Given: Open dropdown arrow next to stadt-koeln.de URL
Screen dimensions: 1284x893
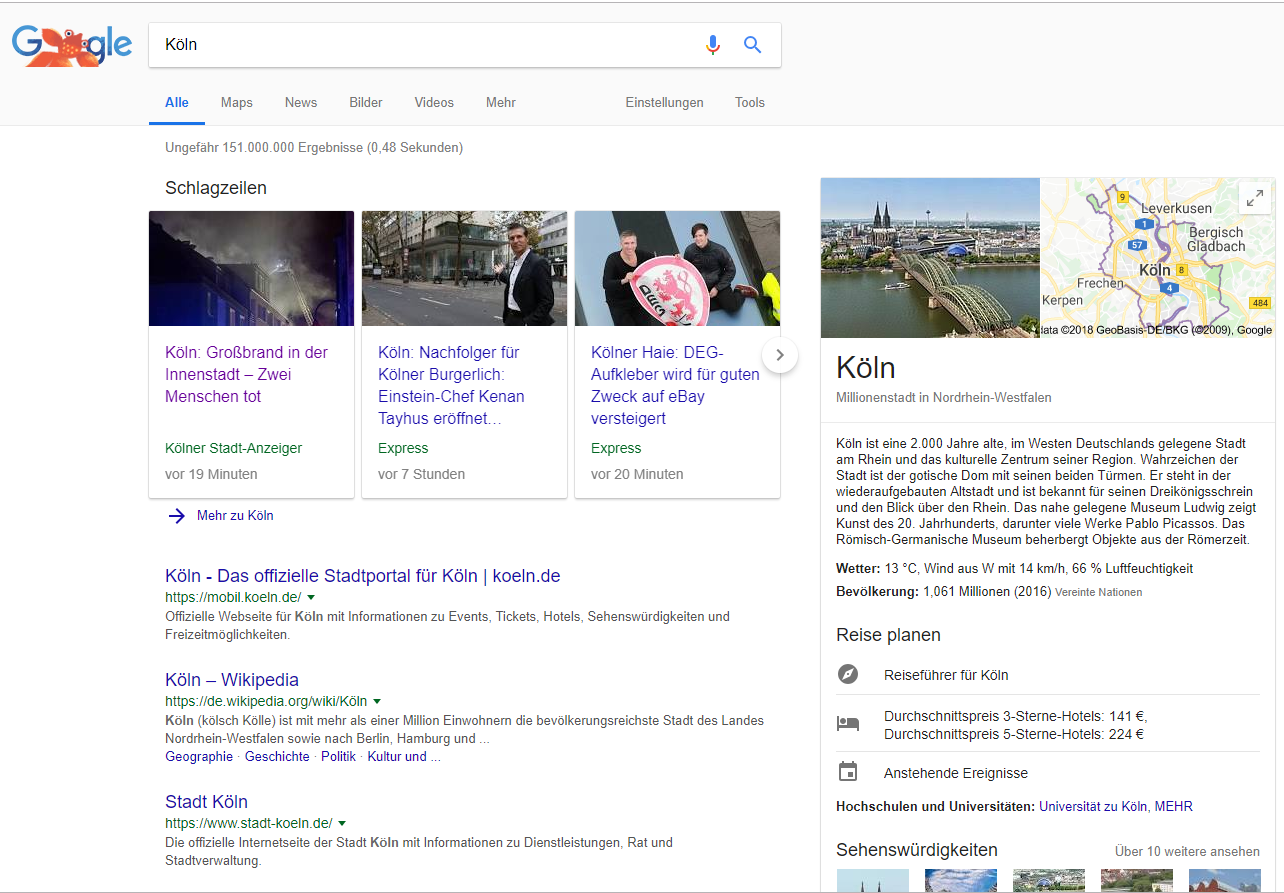Looking at the screenshot, I should pos(342,823).
